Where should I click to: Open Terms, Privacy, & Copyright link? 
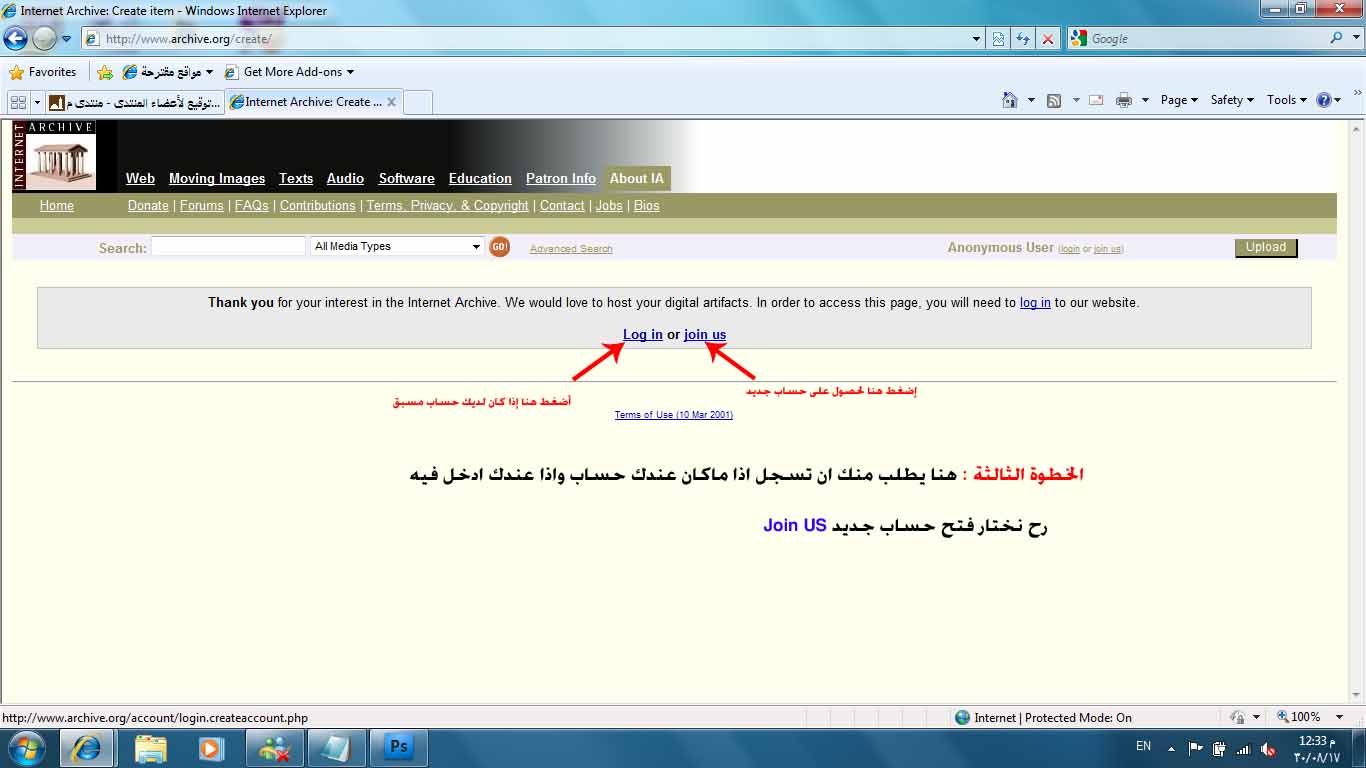coord(448,205)
